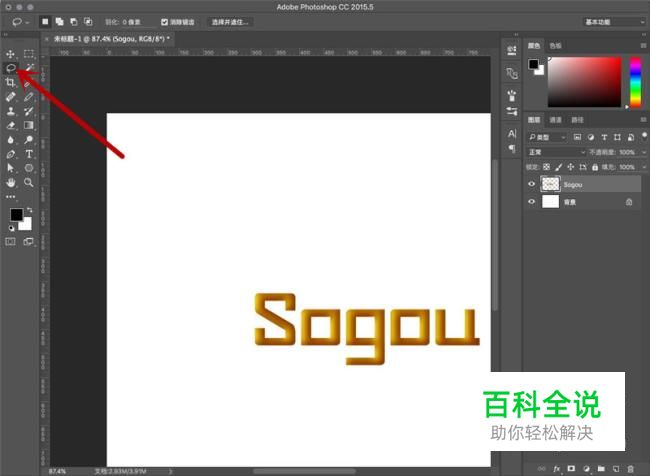Select the Eraser tool
Screen dimensions: 650x476
10,125
